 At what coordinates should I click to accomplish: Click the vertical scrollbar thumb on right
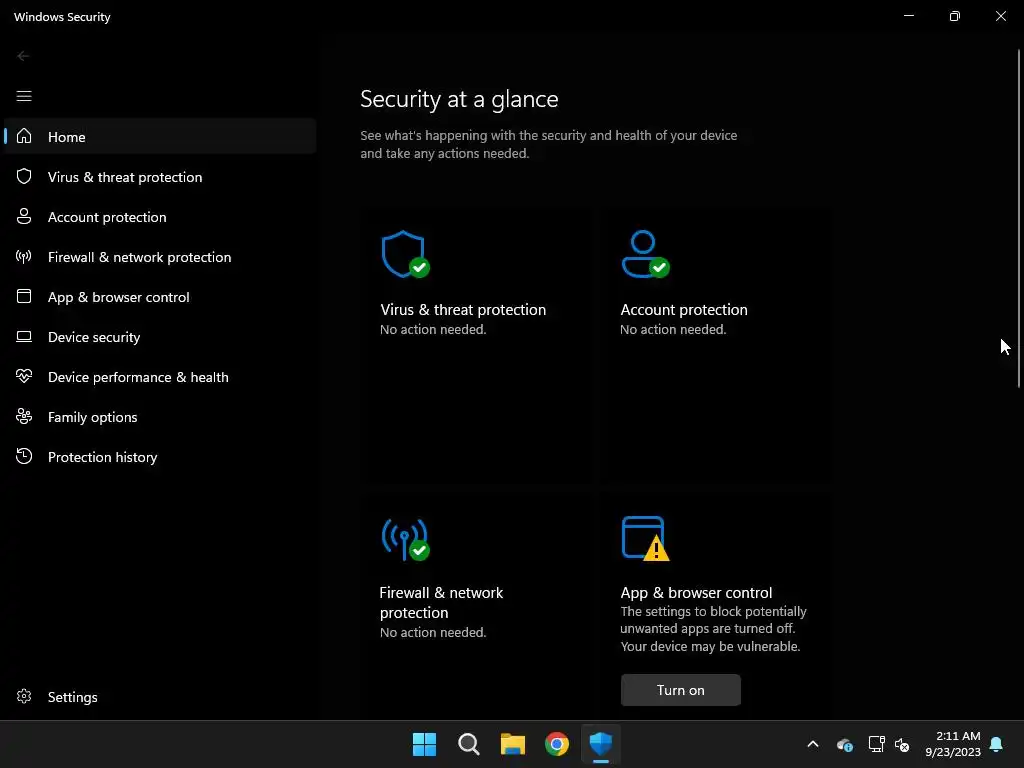click(1019, 219)
